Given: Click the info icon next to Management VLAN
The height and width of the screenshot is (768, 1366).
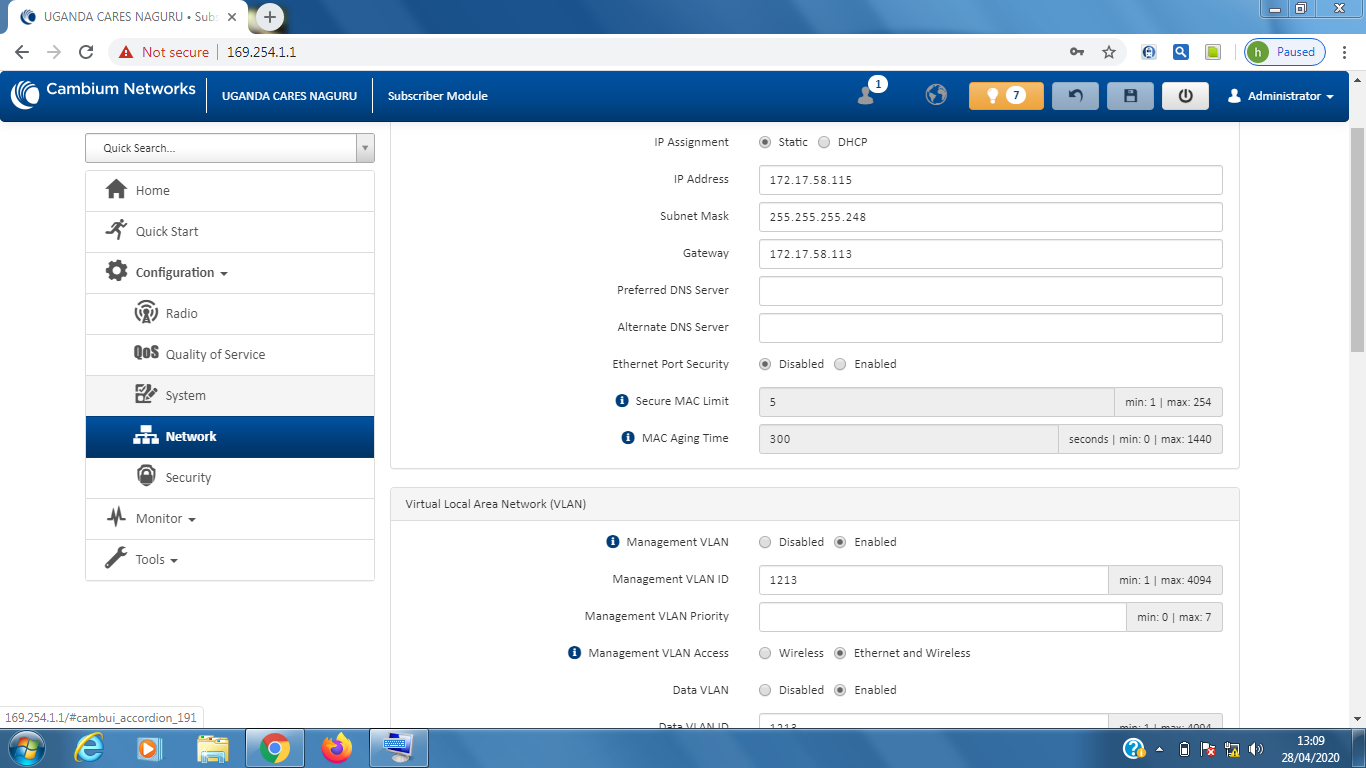Looking at the screenshot, I should [x=613, y=542].
